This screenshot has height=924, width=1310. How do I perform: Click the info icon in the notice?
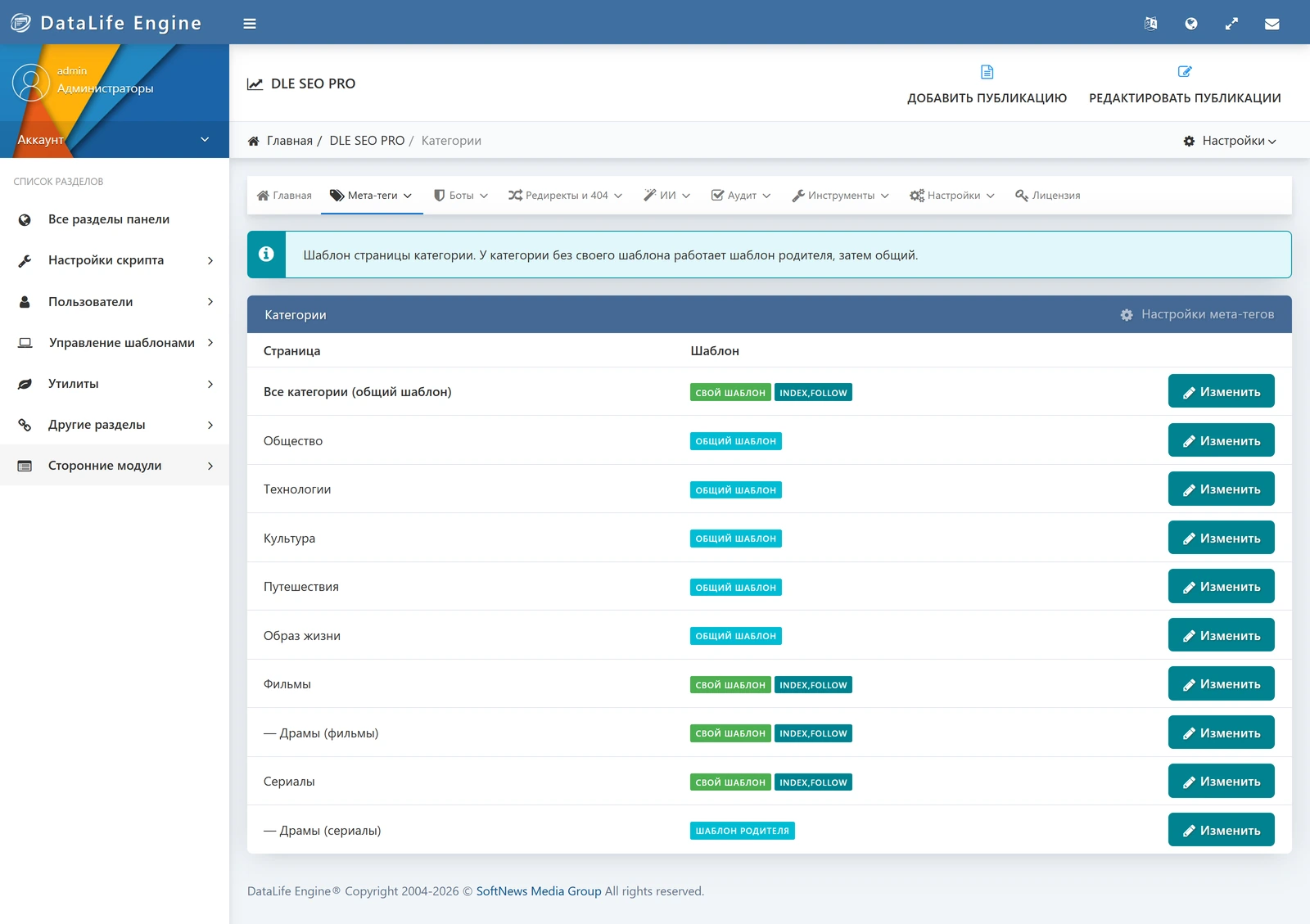coord(266,255)
